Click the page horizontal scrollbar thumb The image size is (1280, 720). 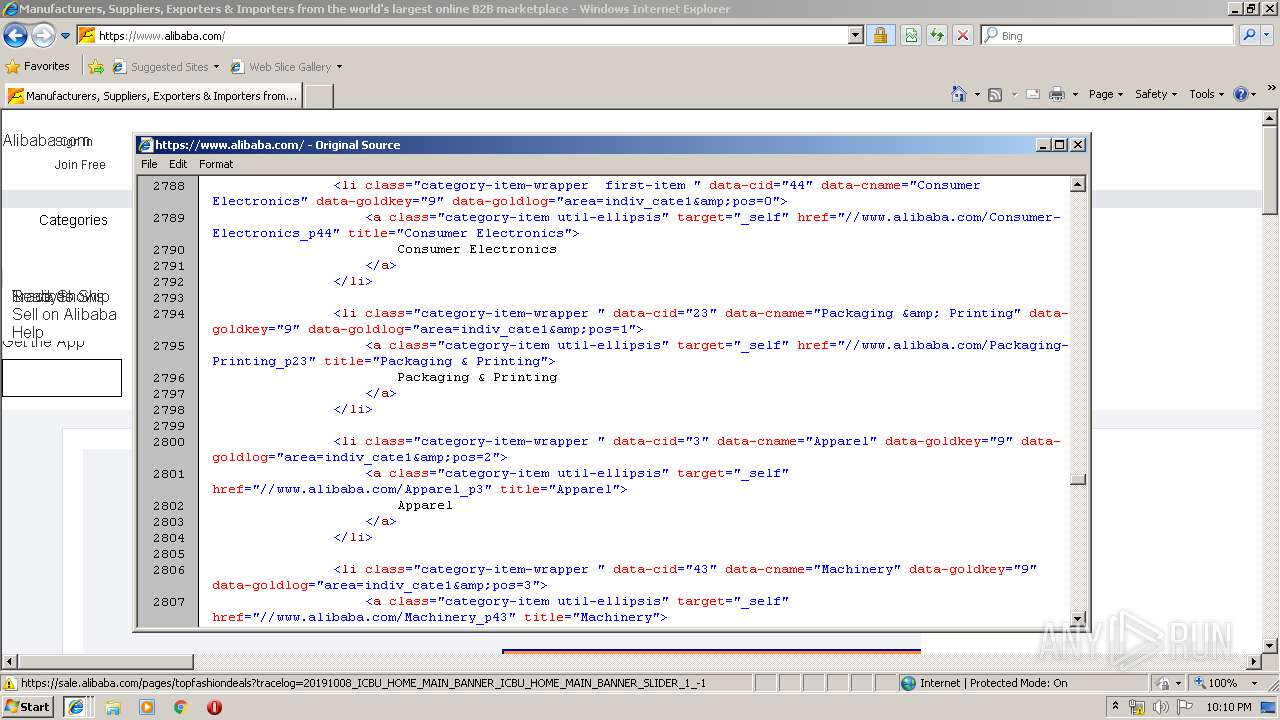click(x=105, y=662)
